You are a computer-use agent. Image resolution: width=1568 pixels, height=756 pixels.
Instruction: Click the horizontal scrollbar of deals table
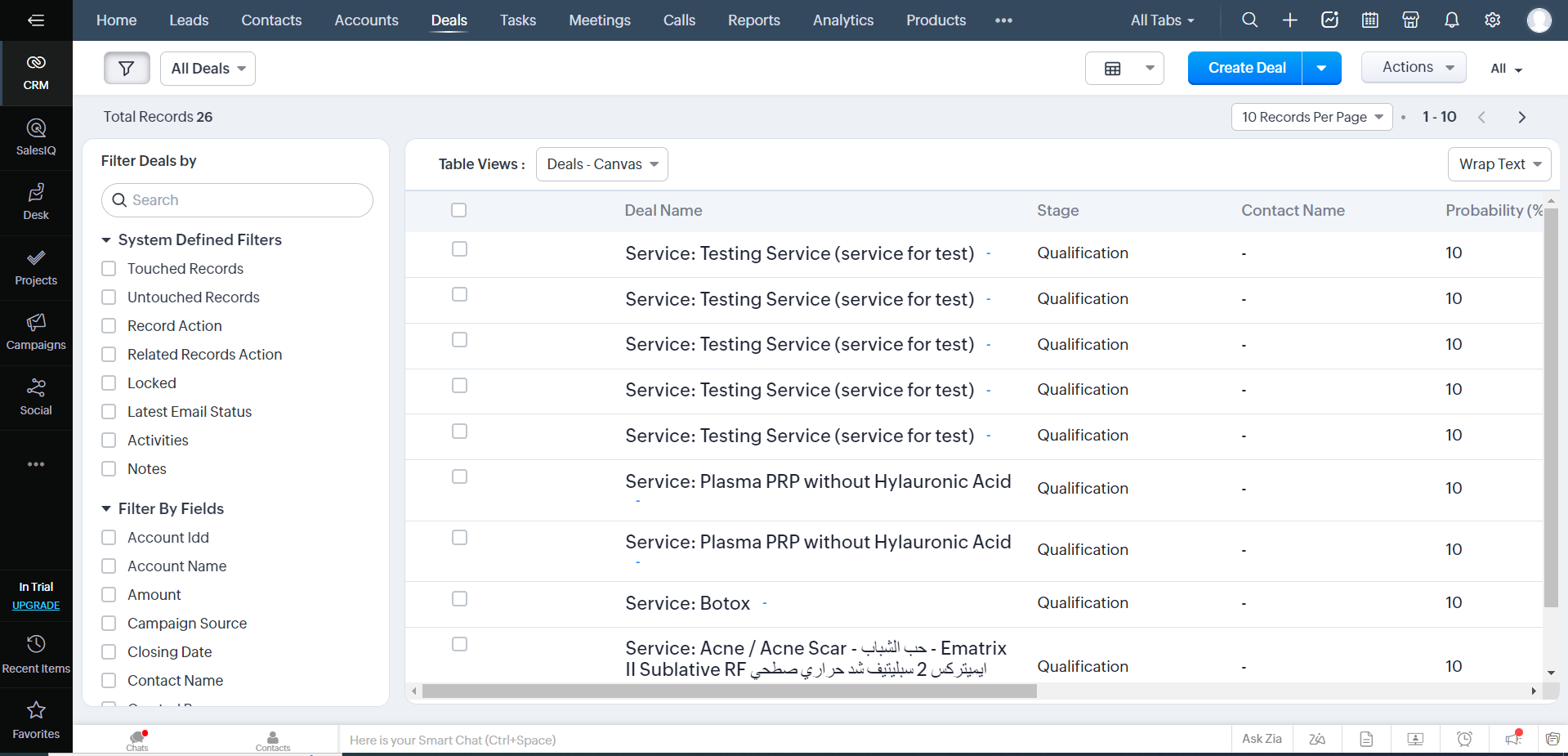click(x=729, y=691)
